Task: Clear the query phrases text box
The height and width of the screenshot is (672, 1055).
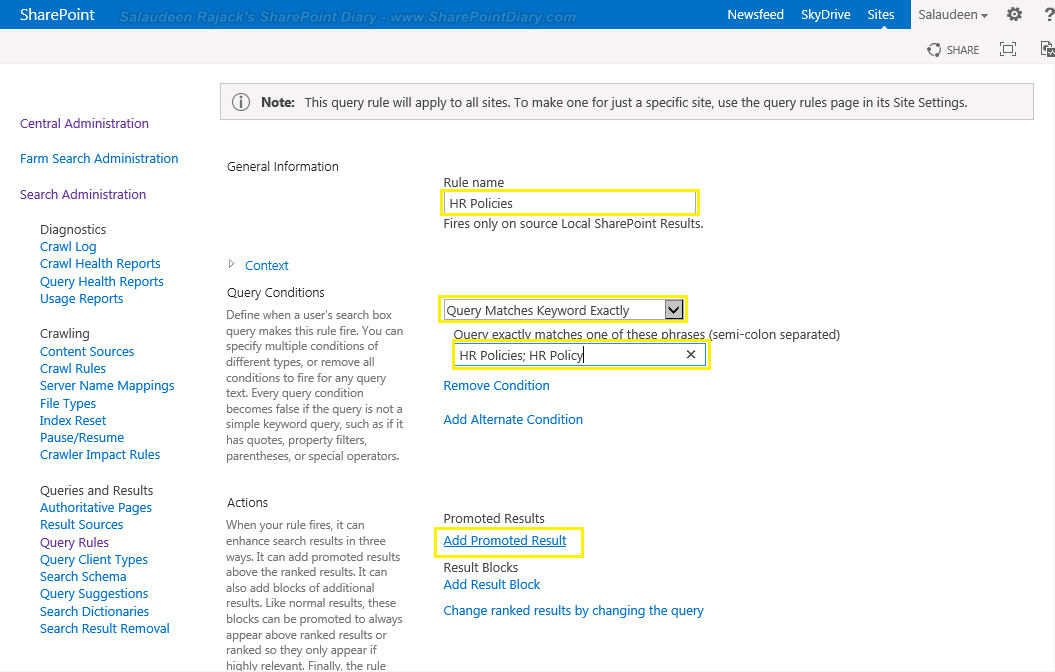Action: pos(690,354)
